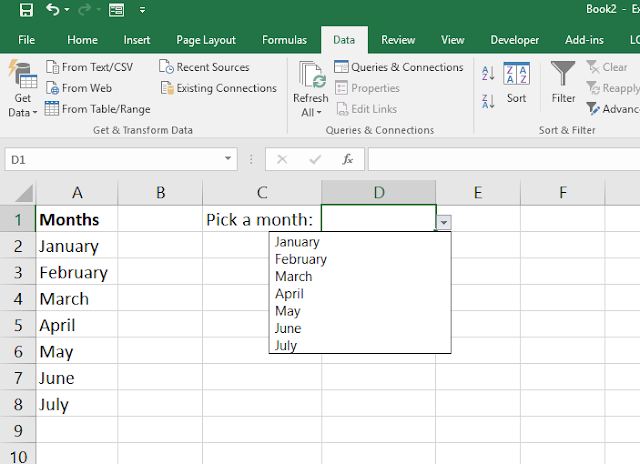Image resolution: width=640 pixels, height=464 pixels.
Task: Click inside the formula bar
Action: tap(500, 159)
